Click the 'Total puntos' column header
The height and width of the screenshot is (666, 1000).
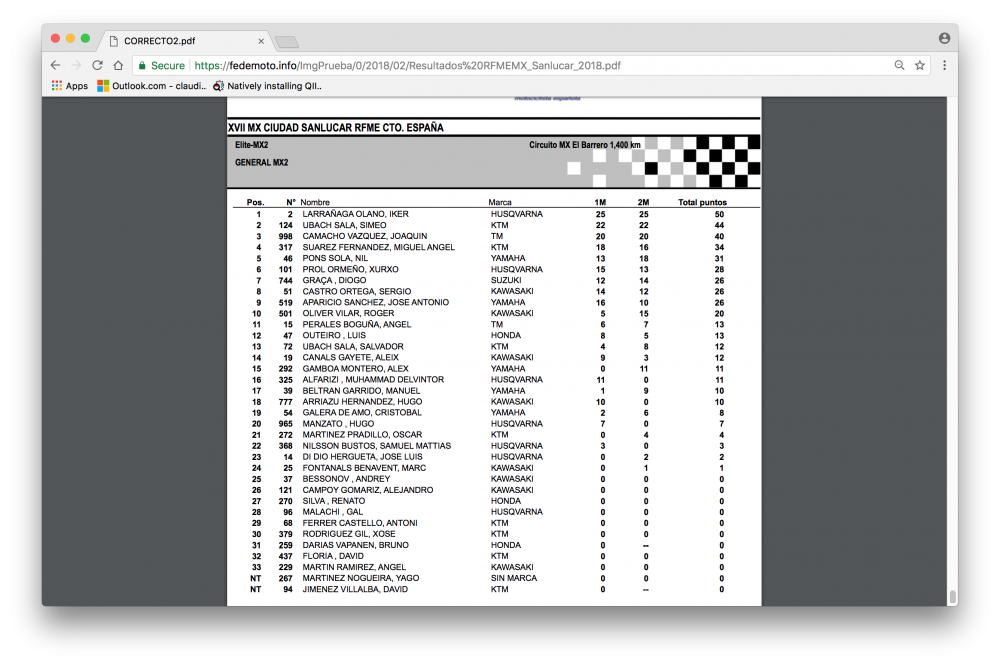[x=702, y=202]
